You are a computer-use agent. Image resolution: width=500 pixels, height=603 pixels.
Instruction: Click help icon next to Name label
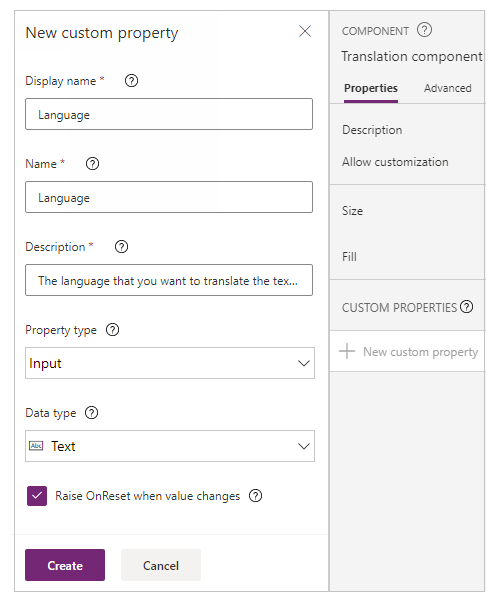[x=92, y=164]
